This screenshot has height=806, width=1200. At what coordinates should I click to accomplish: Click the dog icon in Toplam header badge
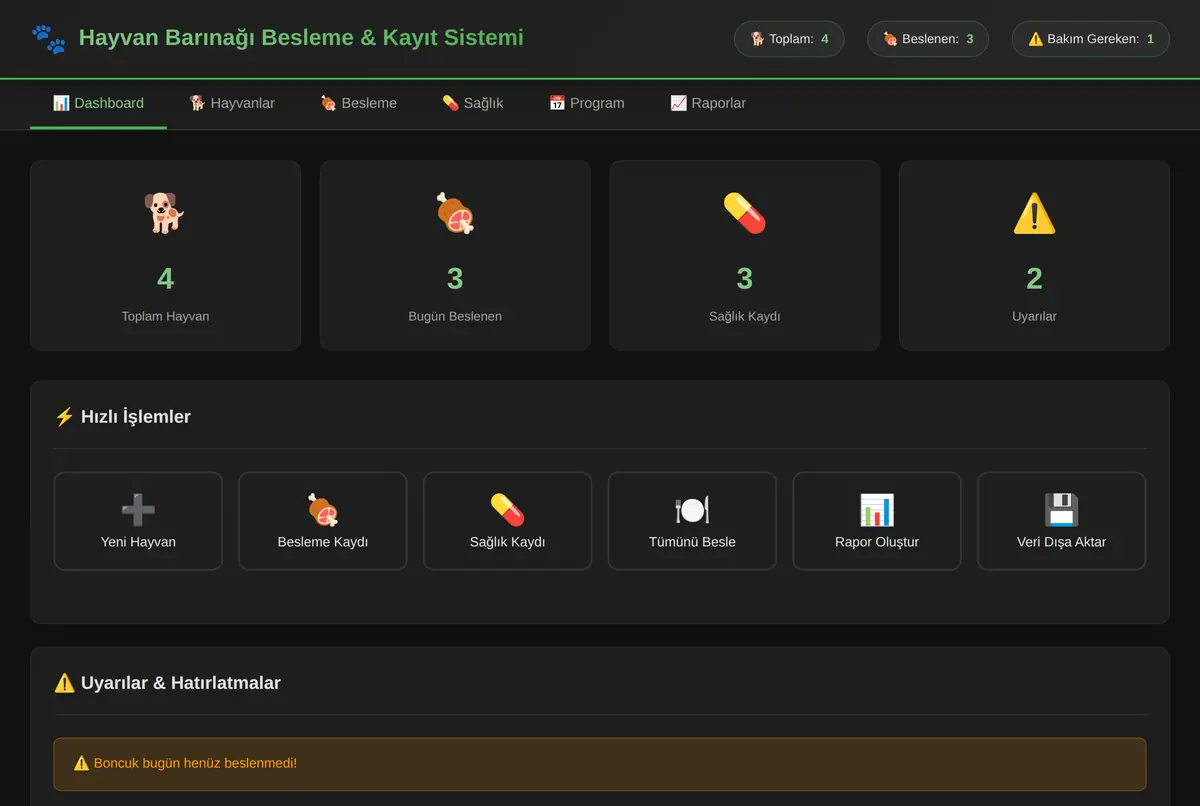(758, 39)
